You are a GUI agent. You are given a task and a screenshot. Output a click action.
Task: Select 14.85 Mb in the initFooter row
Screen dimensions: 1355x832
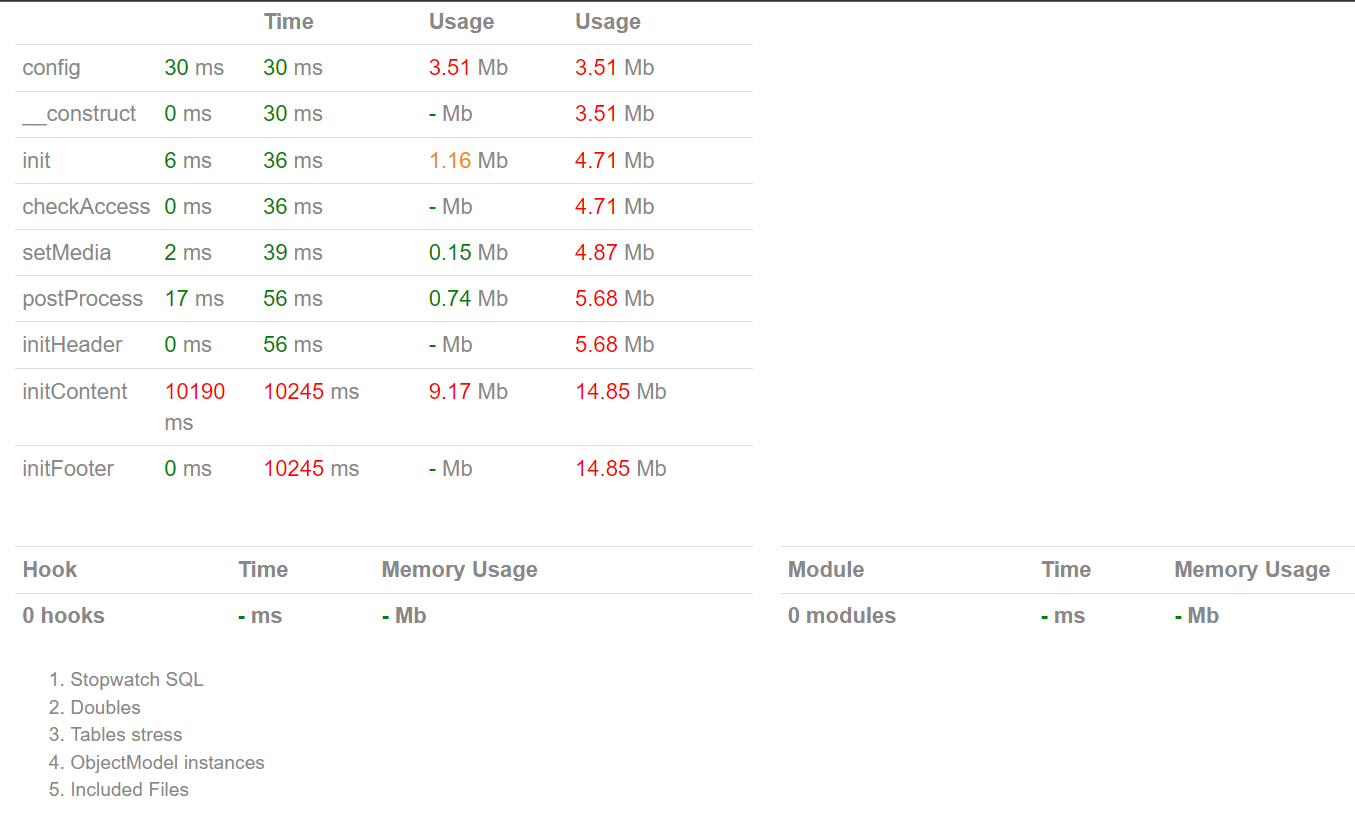click(621, 468)
